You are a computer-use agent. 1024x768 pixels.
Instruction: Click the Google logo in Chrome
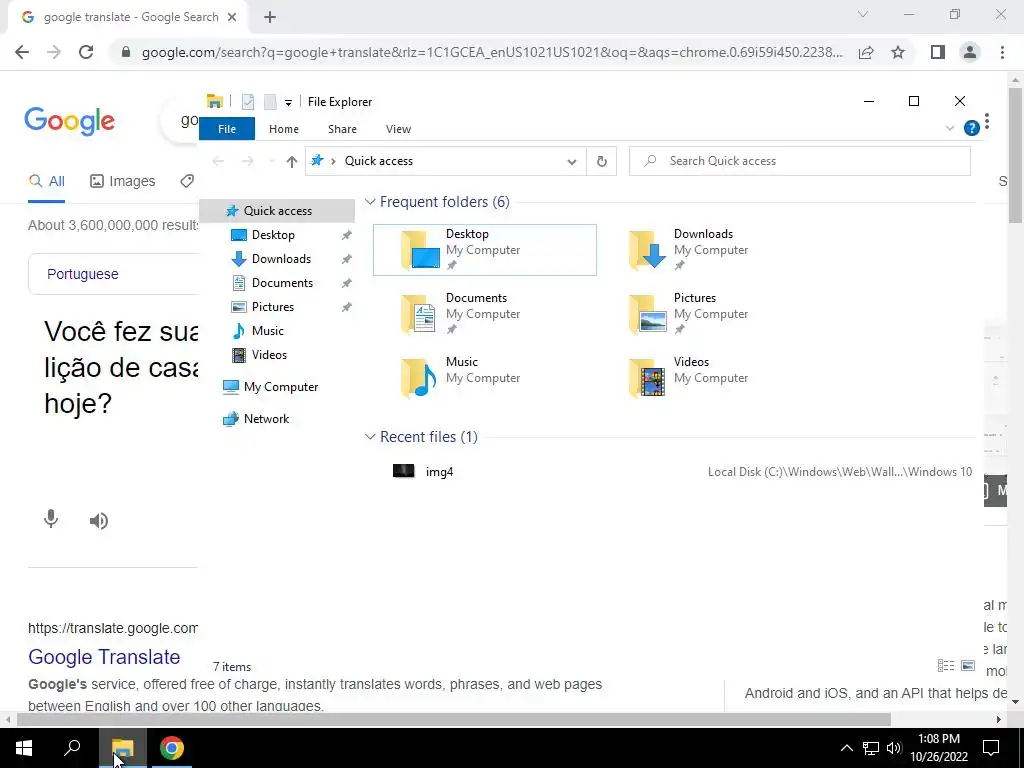(69, 121)
